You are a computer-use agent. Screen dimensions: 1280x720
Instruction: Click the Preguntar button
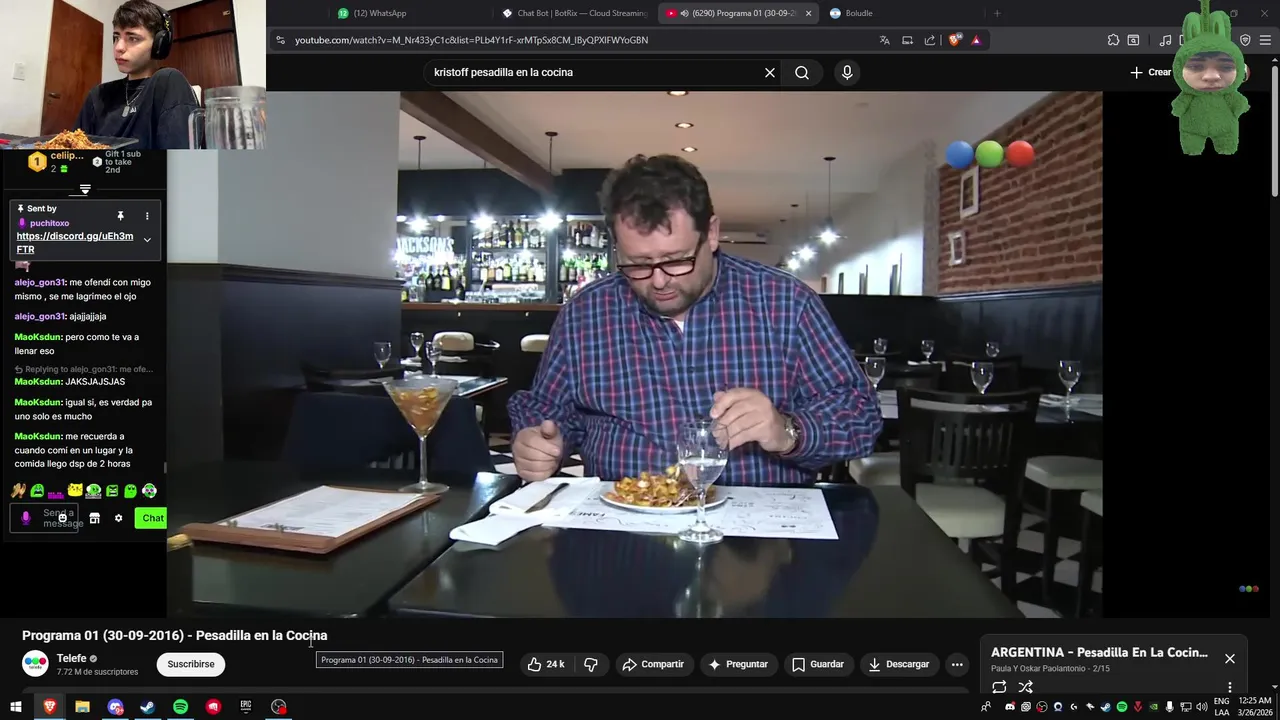tap(738, 664)
